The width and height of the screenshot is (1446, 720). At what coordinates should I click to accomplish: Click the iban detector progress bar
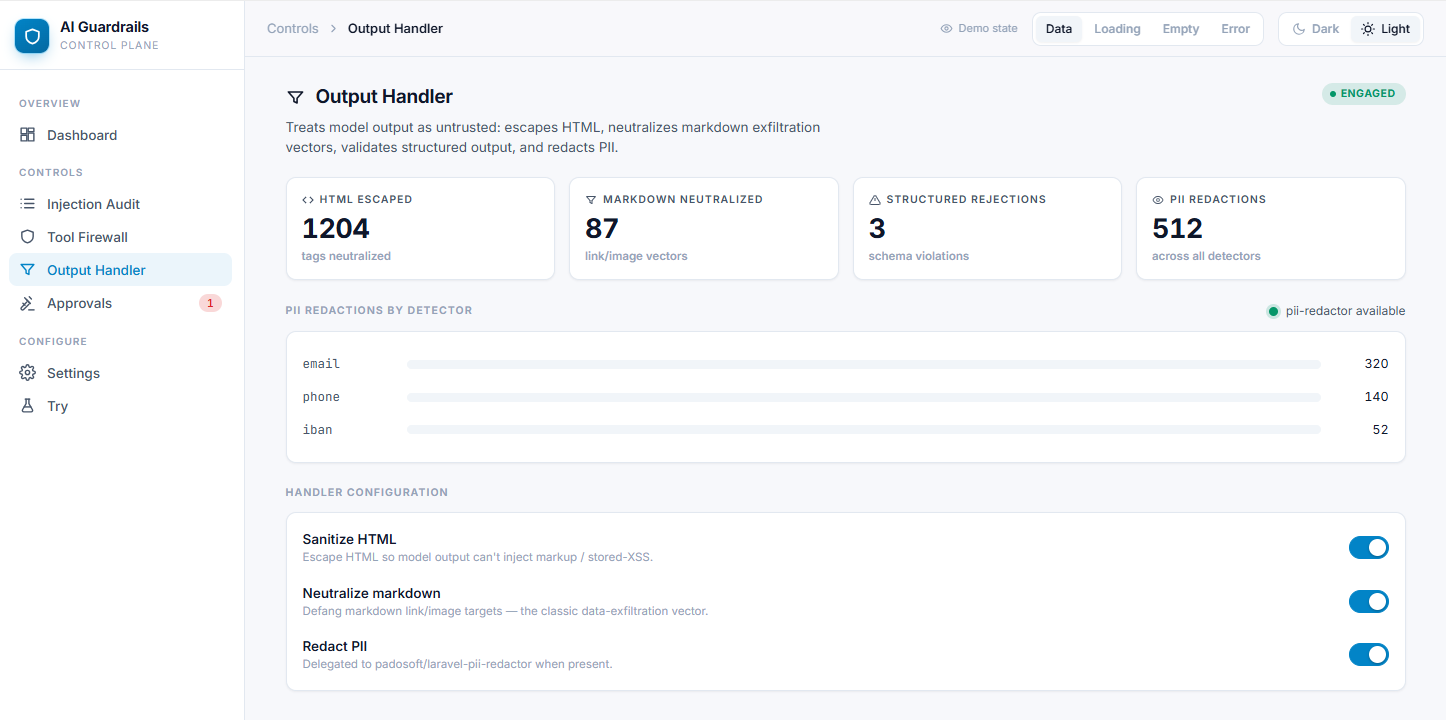click(864, 430)
